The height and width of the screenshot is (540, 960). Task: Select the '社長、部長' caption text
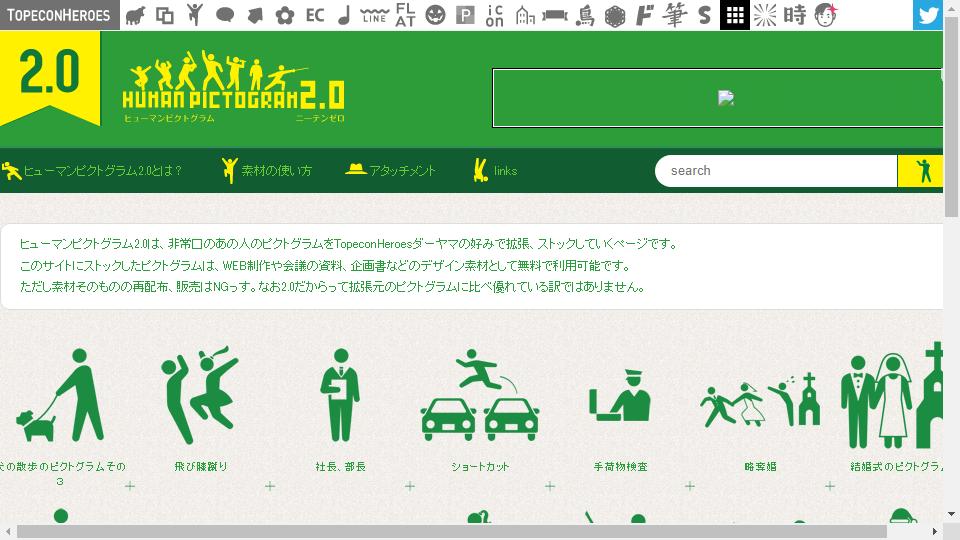[x=341, y=467]
